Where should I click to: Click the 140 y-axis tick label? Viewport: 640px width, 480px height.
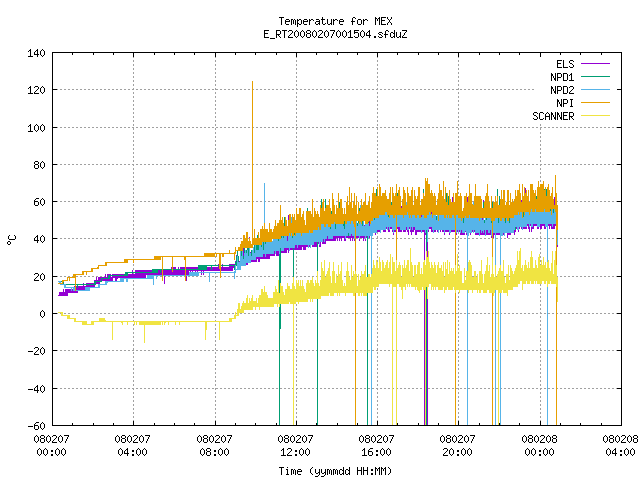pos(36,53)
